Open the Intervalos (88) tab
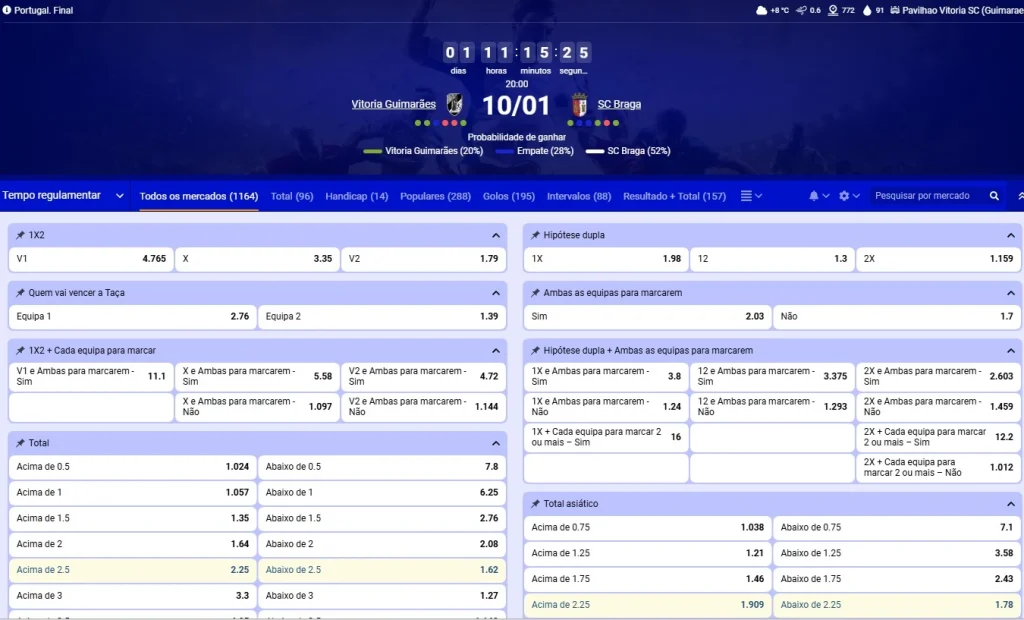This screenshot has height=620, width=1024. [x=579, y=196]
